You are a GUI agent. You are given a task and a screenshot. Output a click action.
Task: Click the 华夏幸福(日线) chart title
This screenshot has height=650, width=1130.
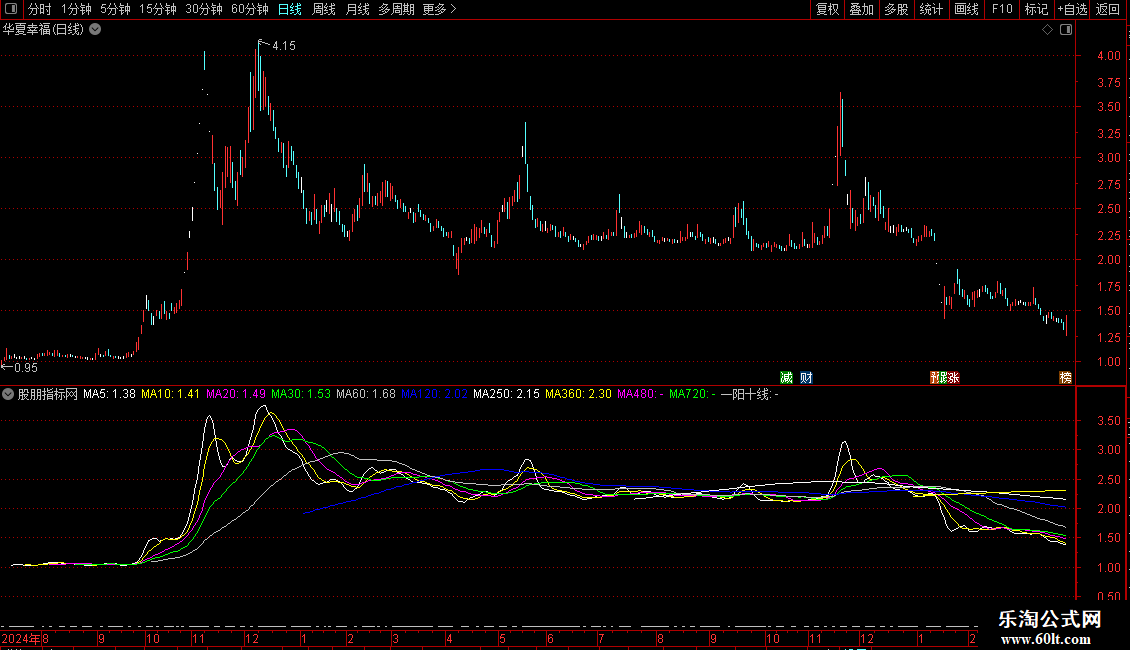(43, 30)
